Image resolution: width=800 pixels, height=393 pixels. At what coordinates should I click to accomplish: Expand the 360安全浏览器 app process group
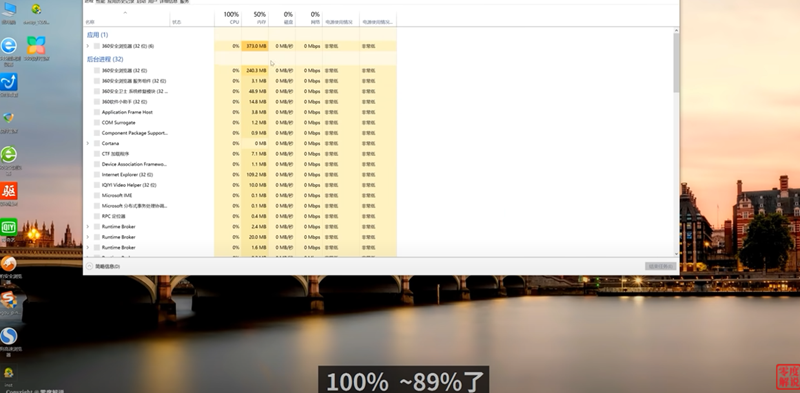click(x=88, y=46)
